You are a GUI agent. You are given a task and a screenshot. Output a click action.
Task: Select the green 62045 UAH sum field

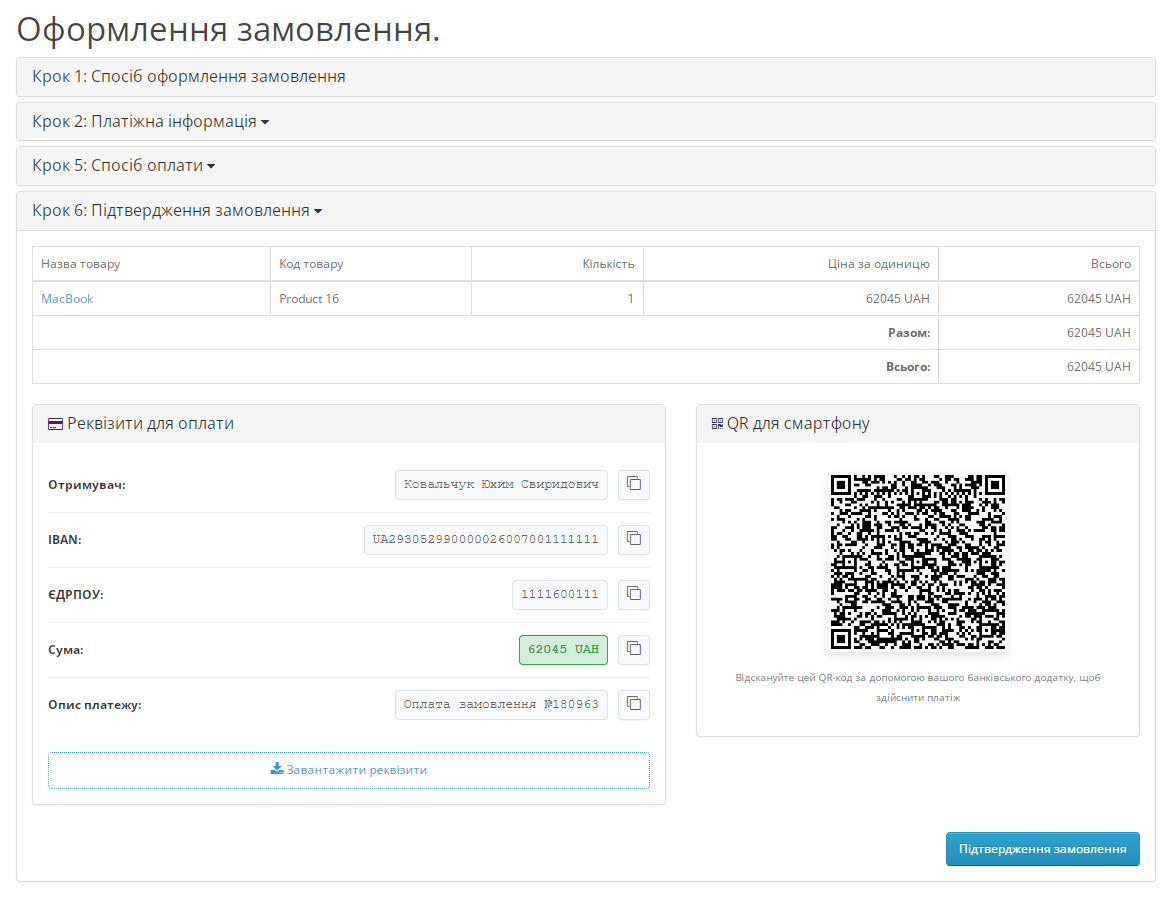click(563, 649)
